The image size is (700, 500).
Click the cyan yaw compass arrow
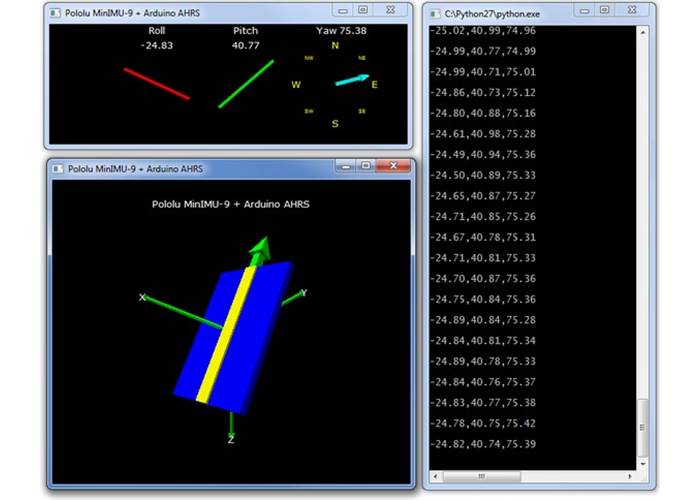(x=351, y=80)
